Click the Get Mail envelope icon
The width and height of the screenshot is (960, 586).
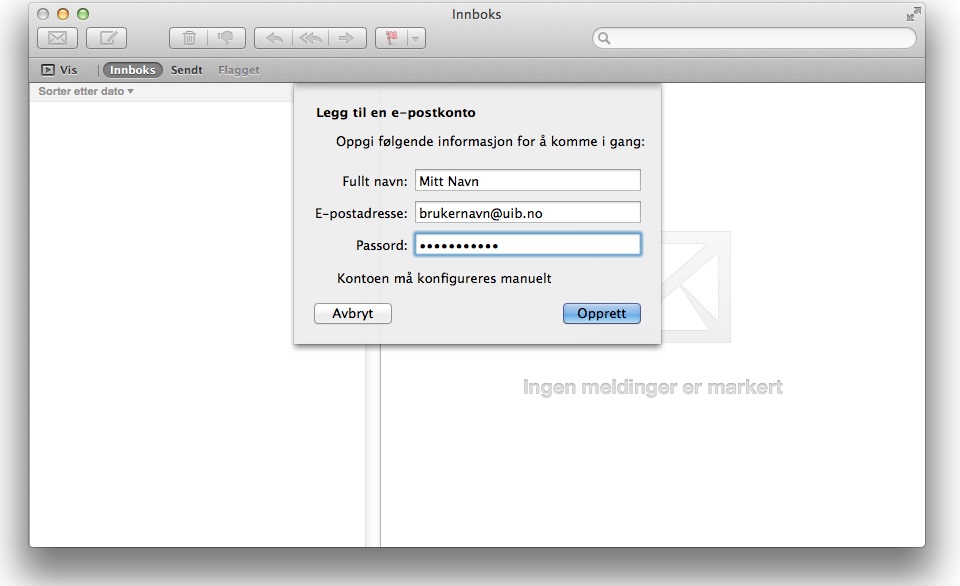(57, 38)
